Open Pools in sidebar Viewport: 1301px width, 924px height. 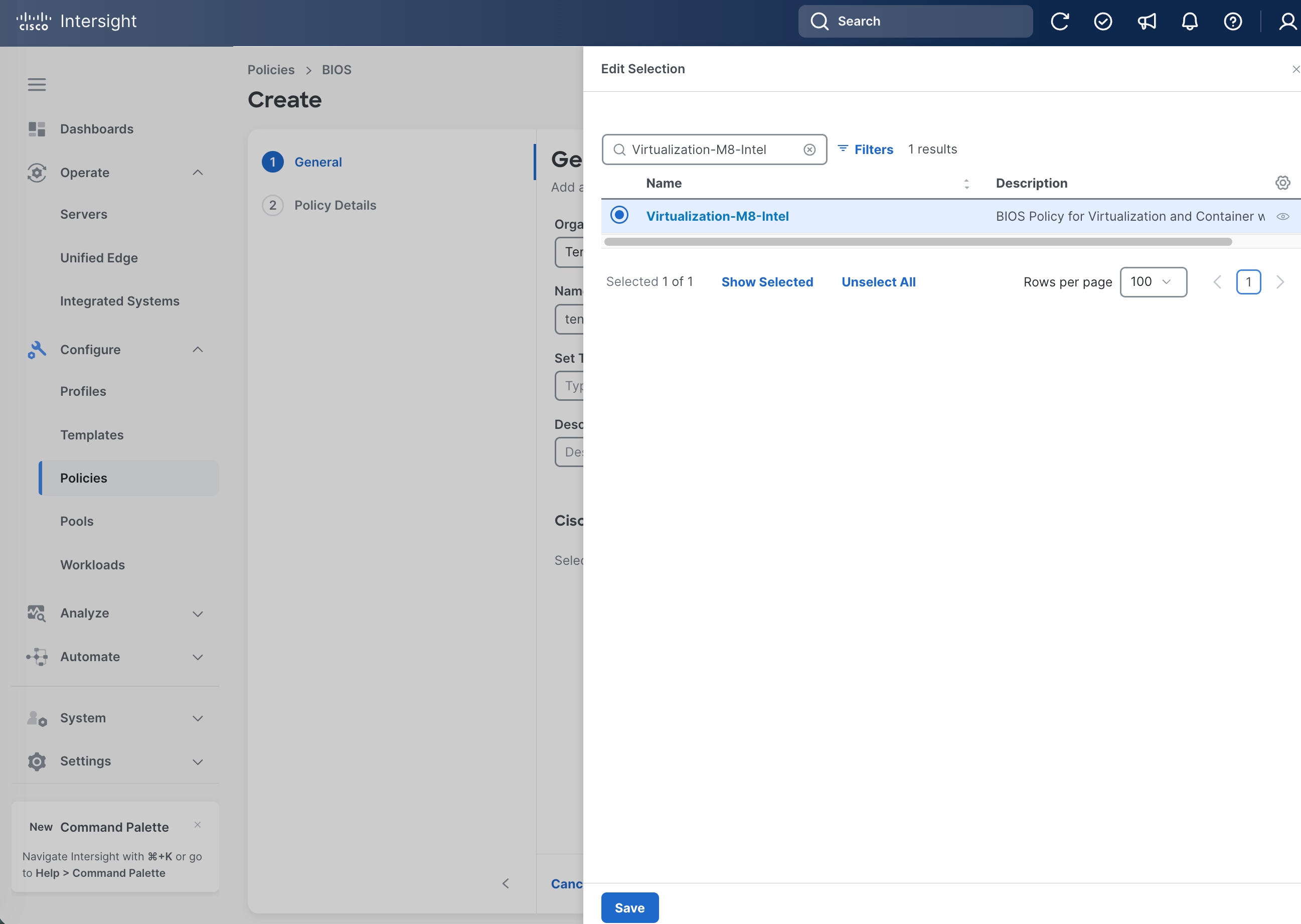(77, 521)
